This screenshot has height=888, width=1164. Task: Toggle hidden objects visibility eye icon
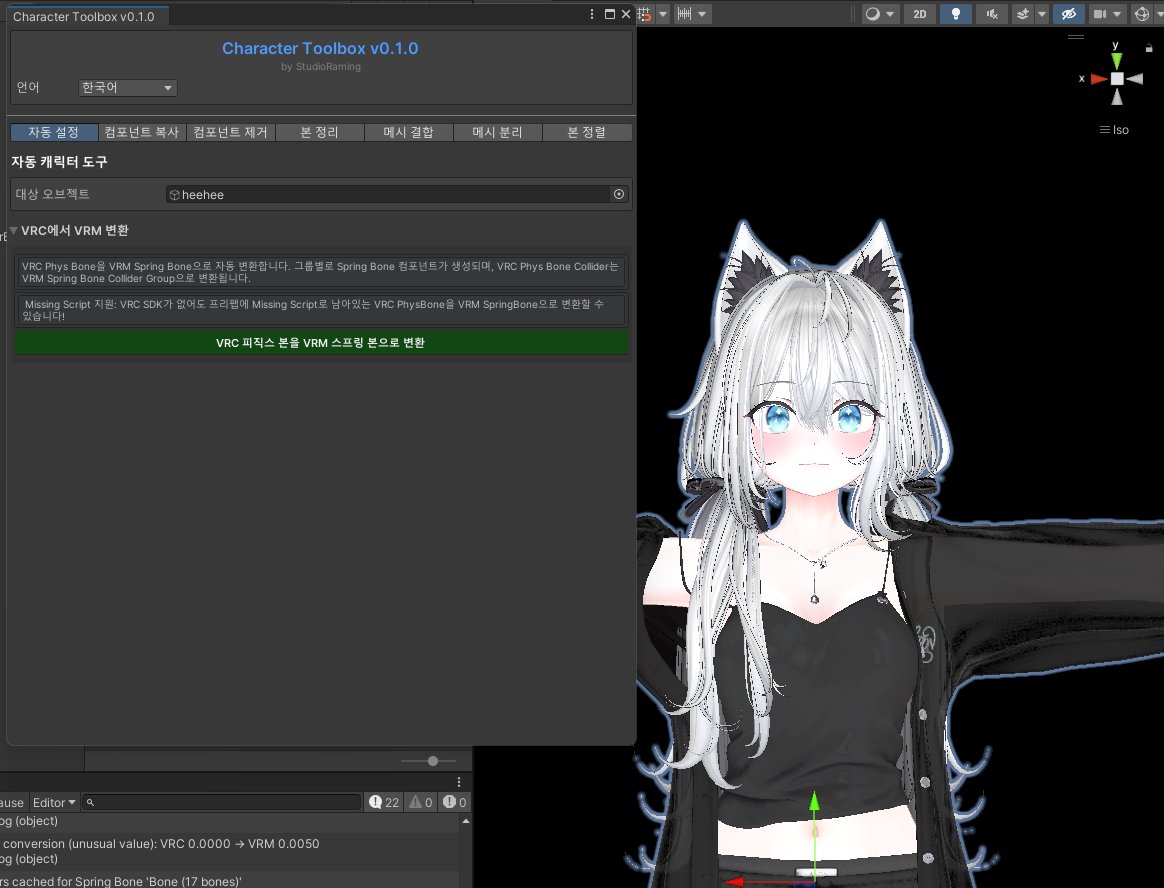pos(1068,13)
